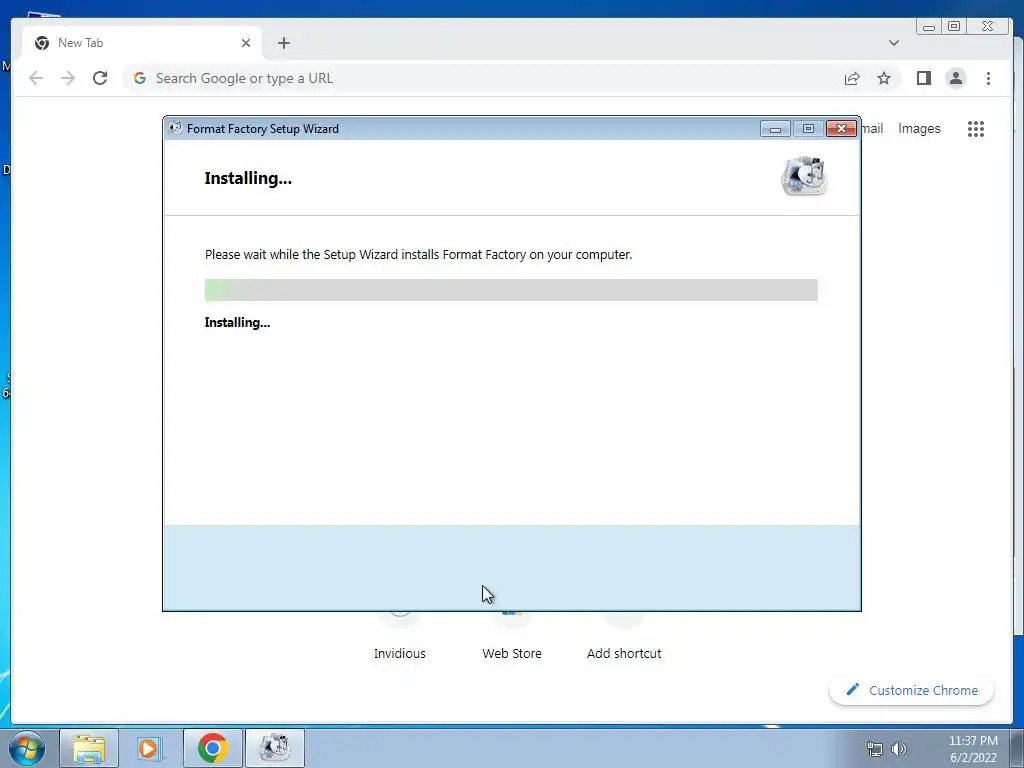Screen dimensions: 1024x768
Task: Click the taskbar clock showing 11:37 PM
Action: [x=973, y=749]
